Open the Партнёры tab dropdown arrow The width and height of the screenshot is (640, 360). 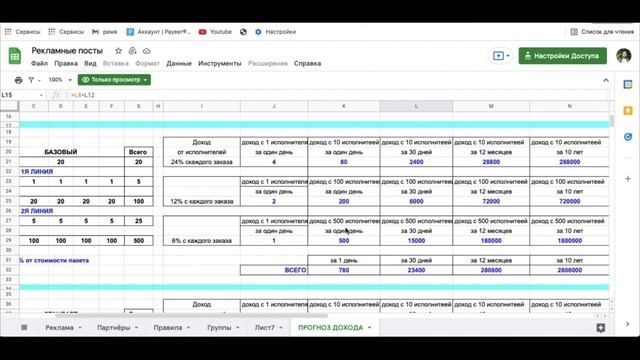(136, 328)
